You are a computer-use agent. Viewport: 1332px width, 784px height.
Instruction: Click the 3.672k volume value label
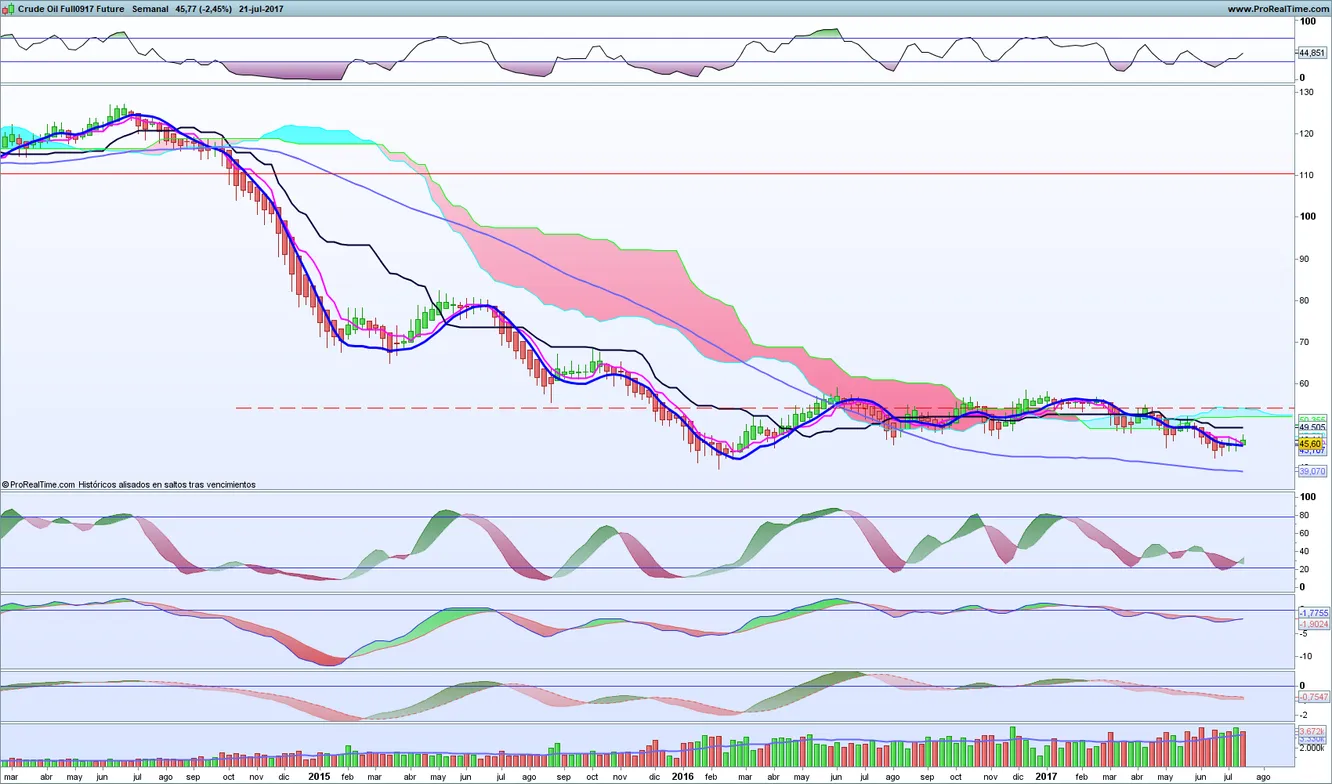click(1311, 731)
